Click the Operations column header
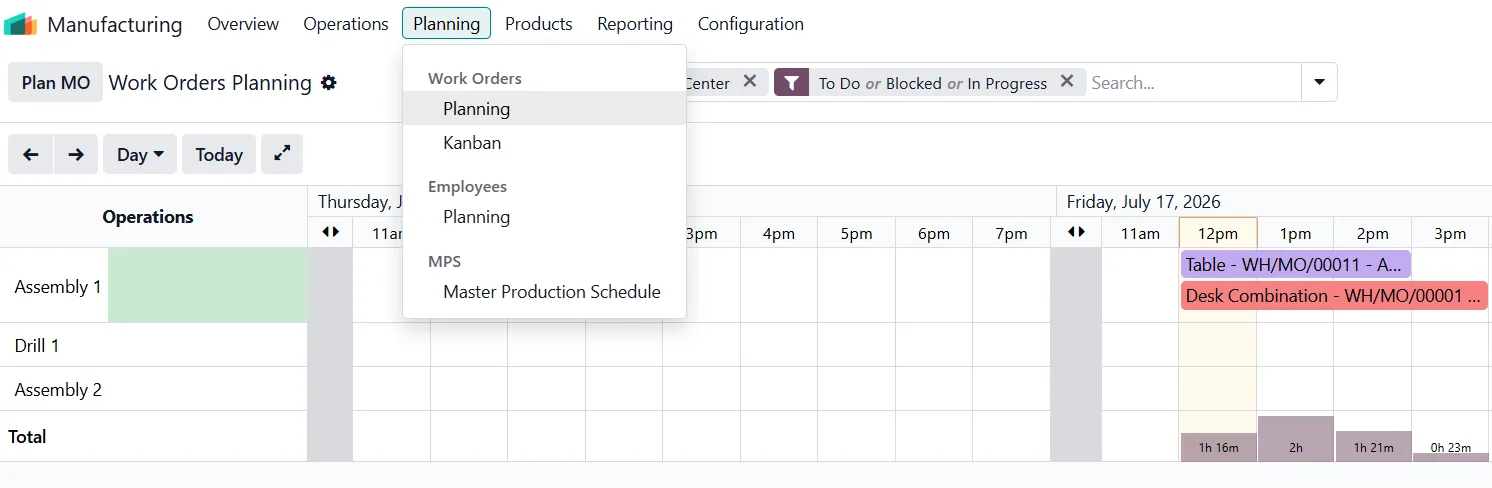1492x488 pixels. (x=148, y=216)
